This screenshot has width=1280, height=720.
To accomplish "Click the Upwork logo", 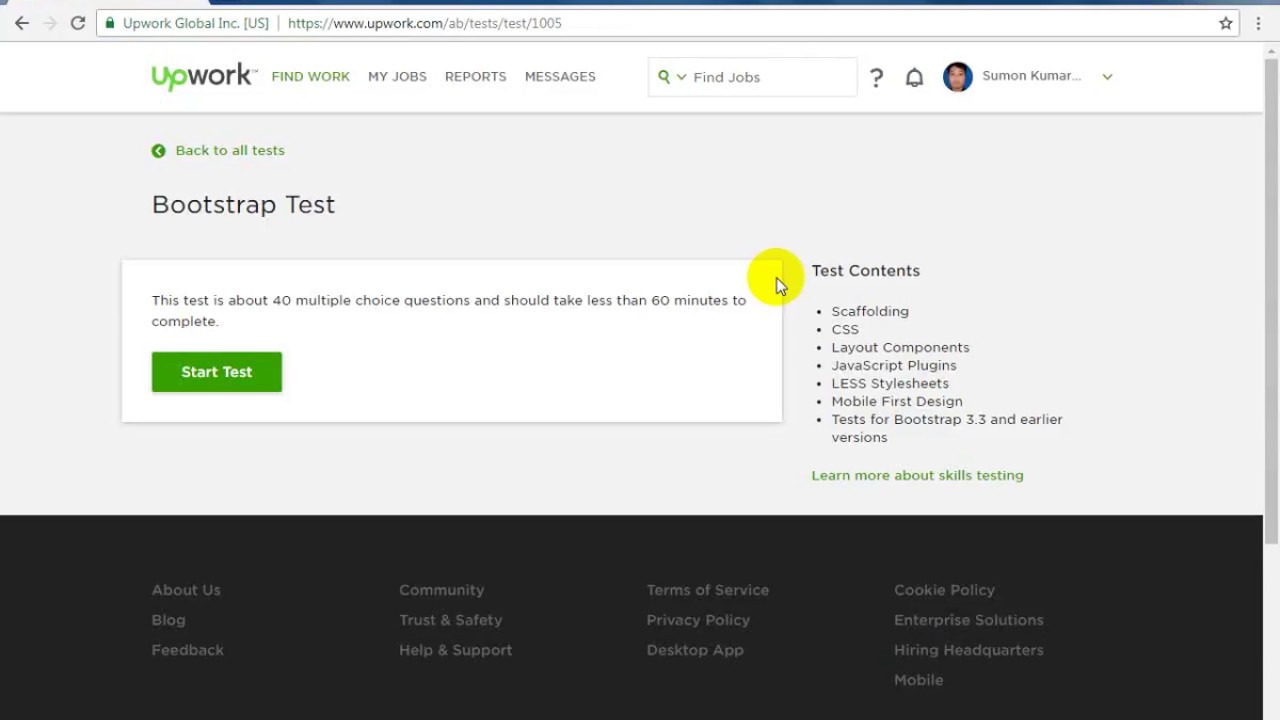I will click(204, 77).
